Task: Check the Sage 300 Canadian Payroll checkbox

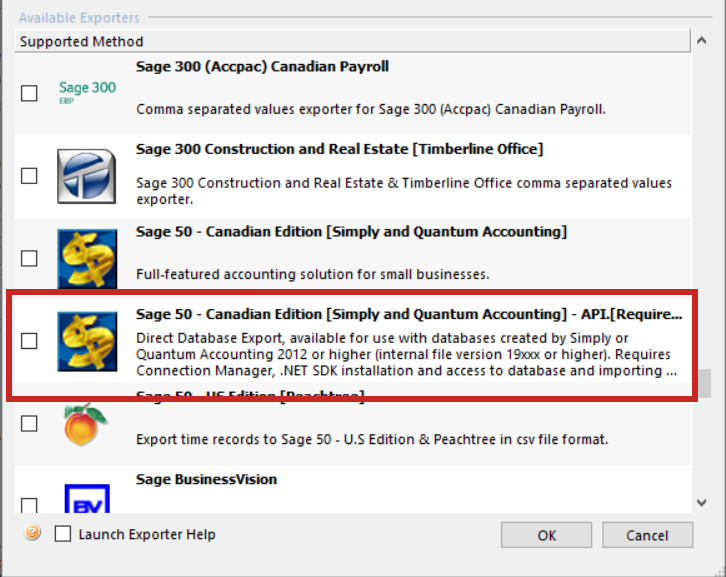Action: tap(29, 93)
